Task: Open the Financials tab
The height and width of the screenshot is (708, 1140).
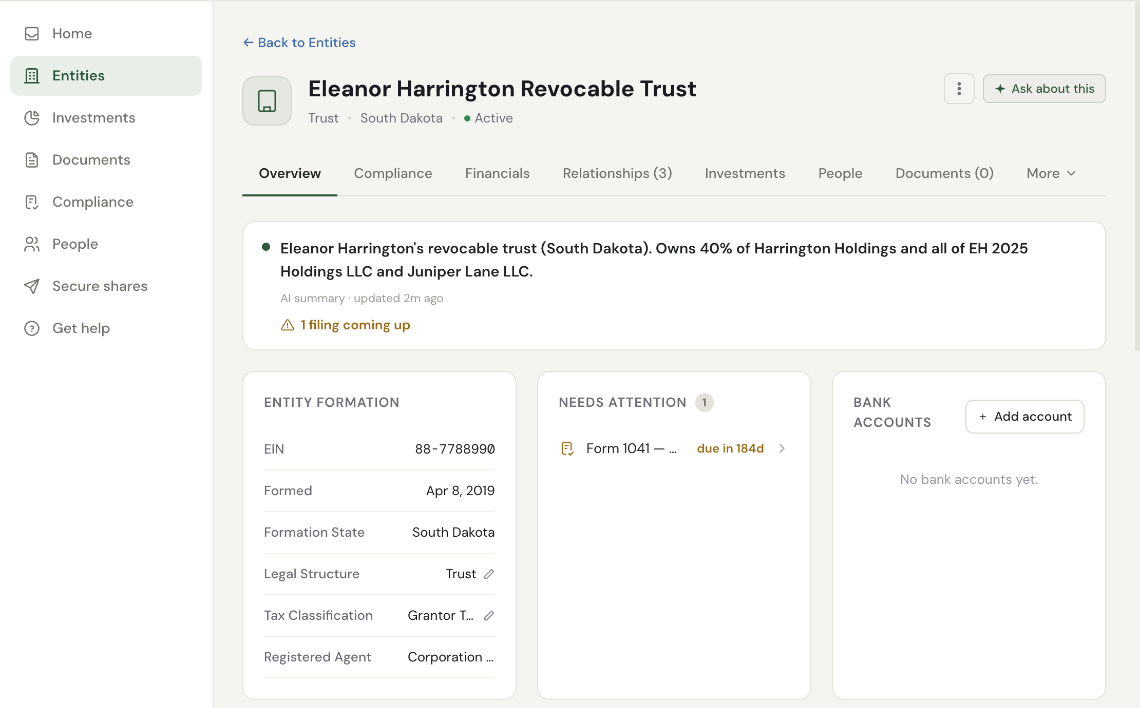Action: [497, 174]
